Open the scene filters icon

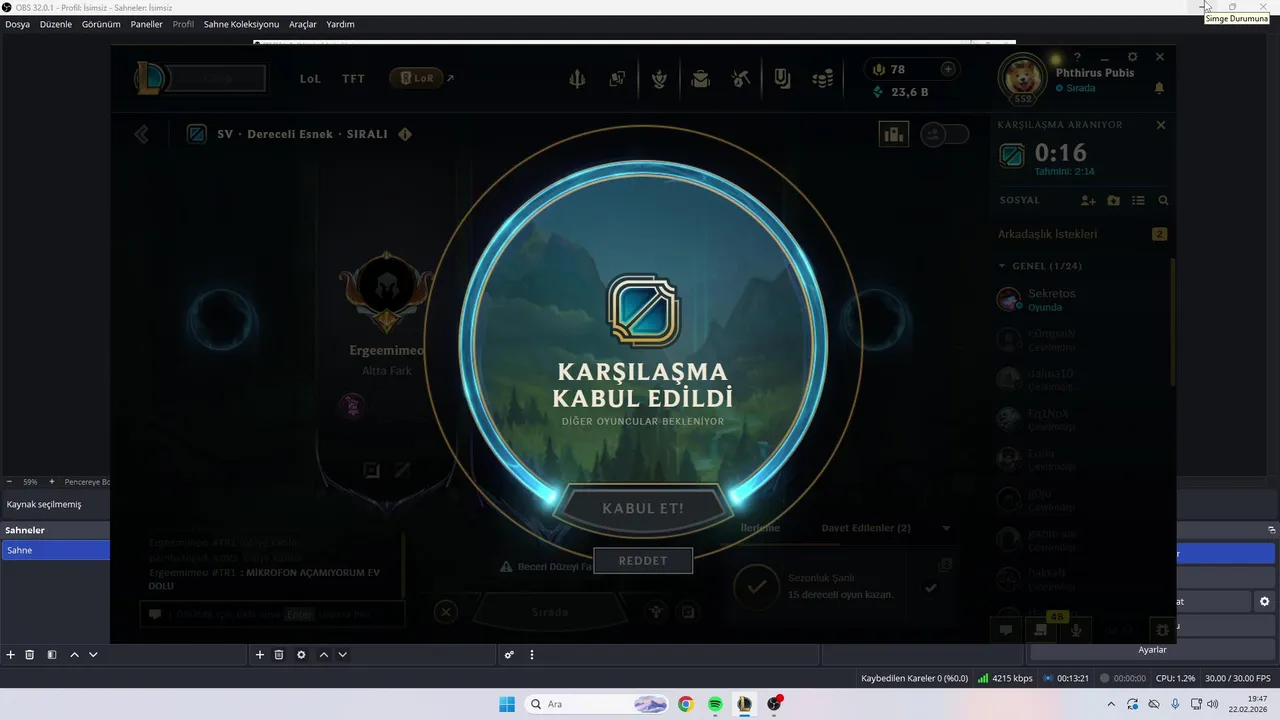[x=52, y=655]
